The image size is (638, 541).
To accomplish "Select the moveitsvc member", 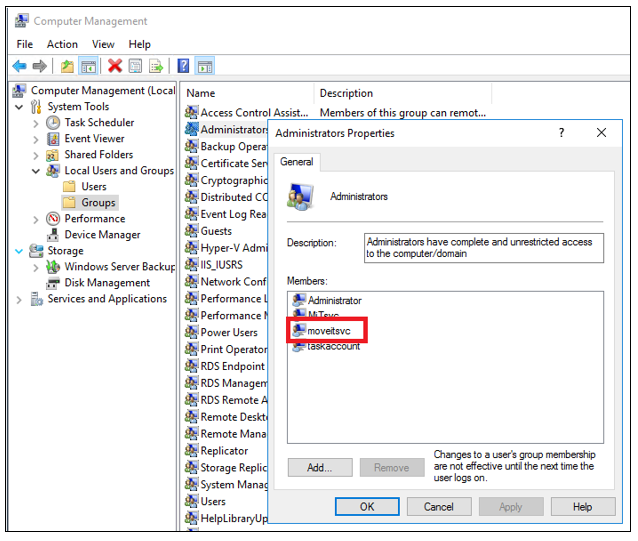I will pos(321,331).
